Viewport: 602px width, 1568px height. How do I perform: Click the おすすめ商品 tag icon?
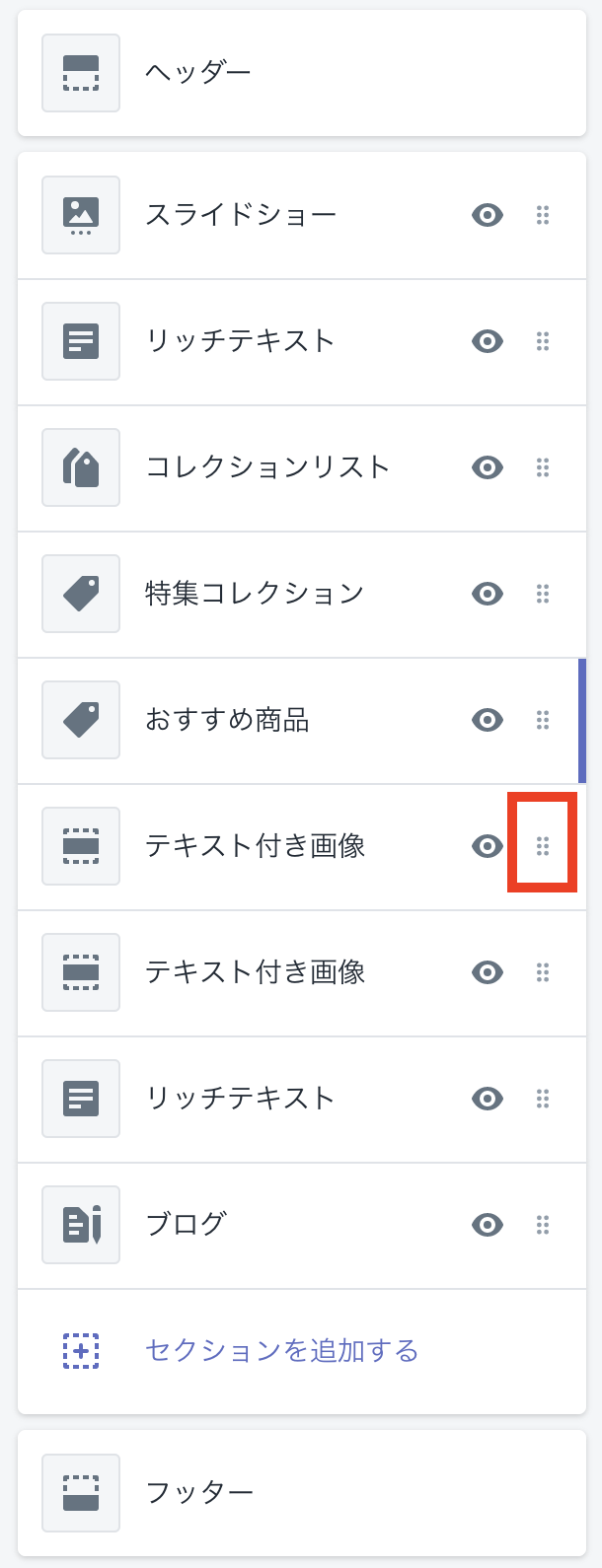81,720
